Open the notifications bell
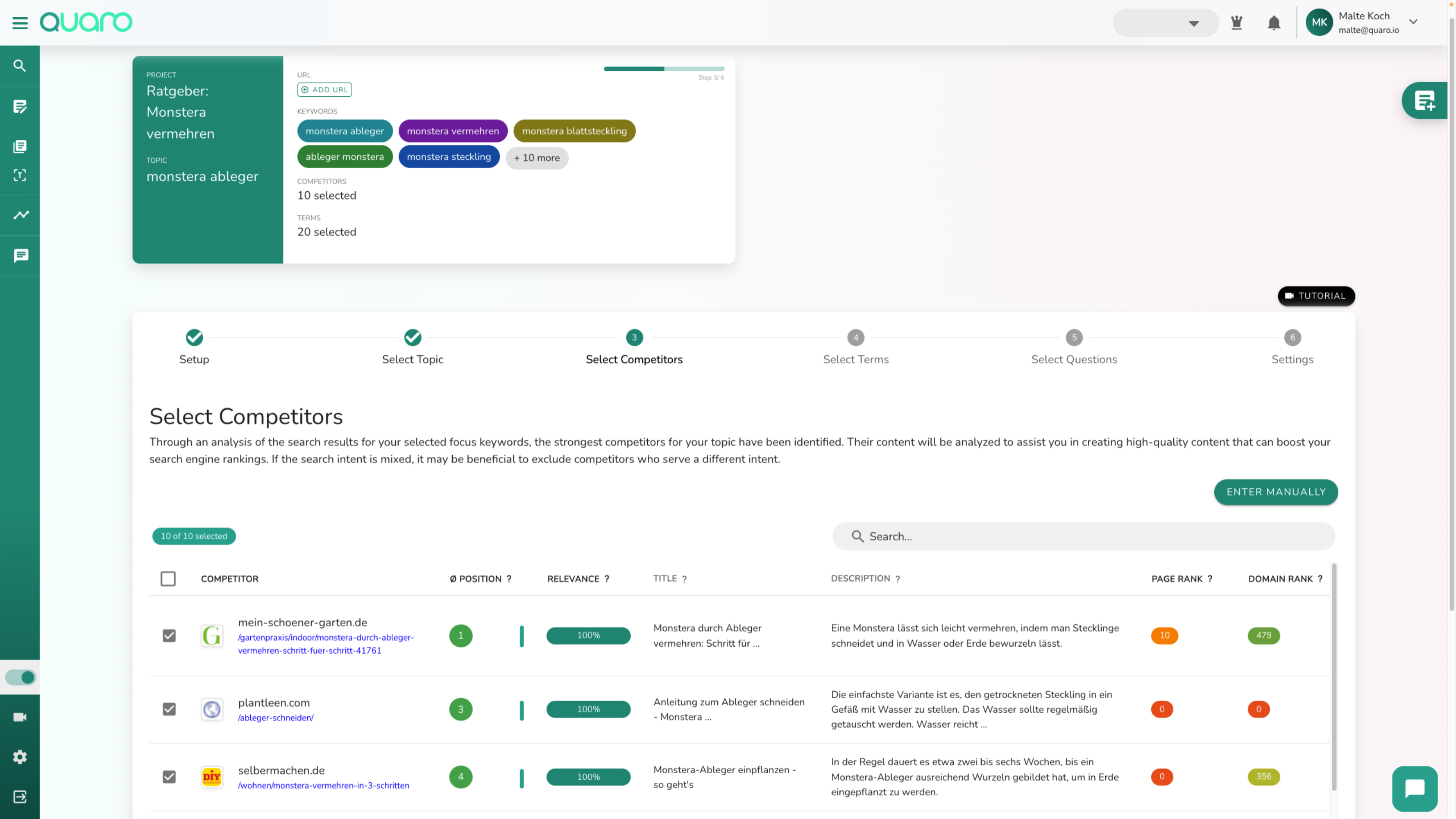The height and width of the screenshot is (819, 1456). [1273, 22]
